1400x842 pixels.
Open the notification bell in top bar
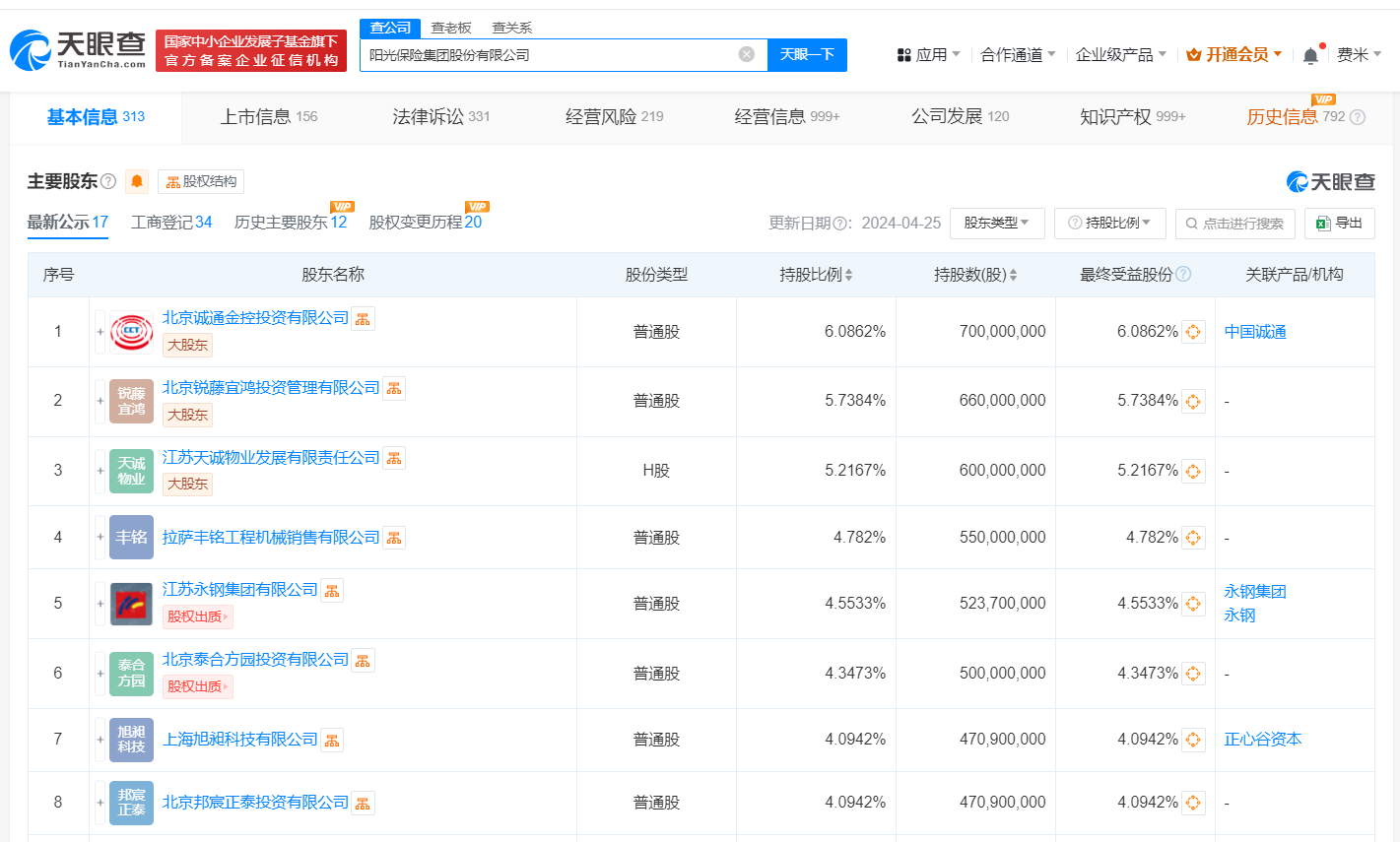(x=1309, y=55)
